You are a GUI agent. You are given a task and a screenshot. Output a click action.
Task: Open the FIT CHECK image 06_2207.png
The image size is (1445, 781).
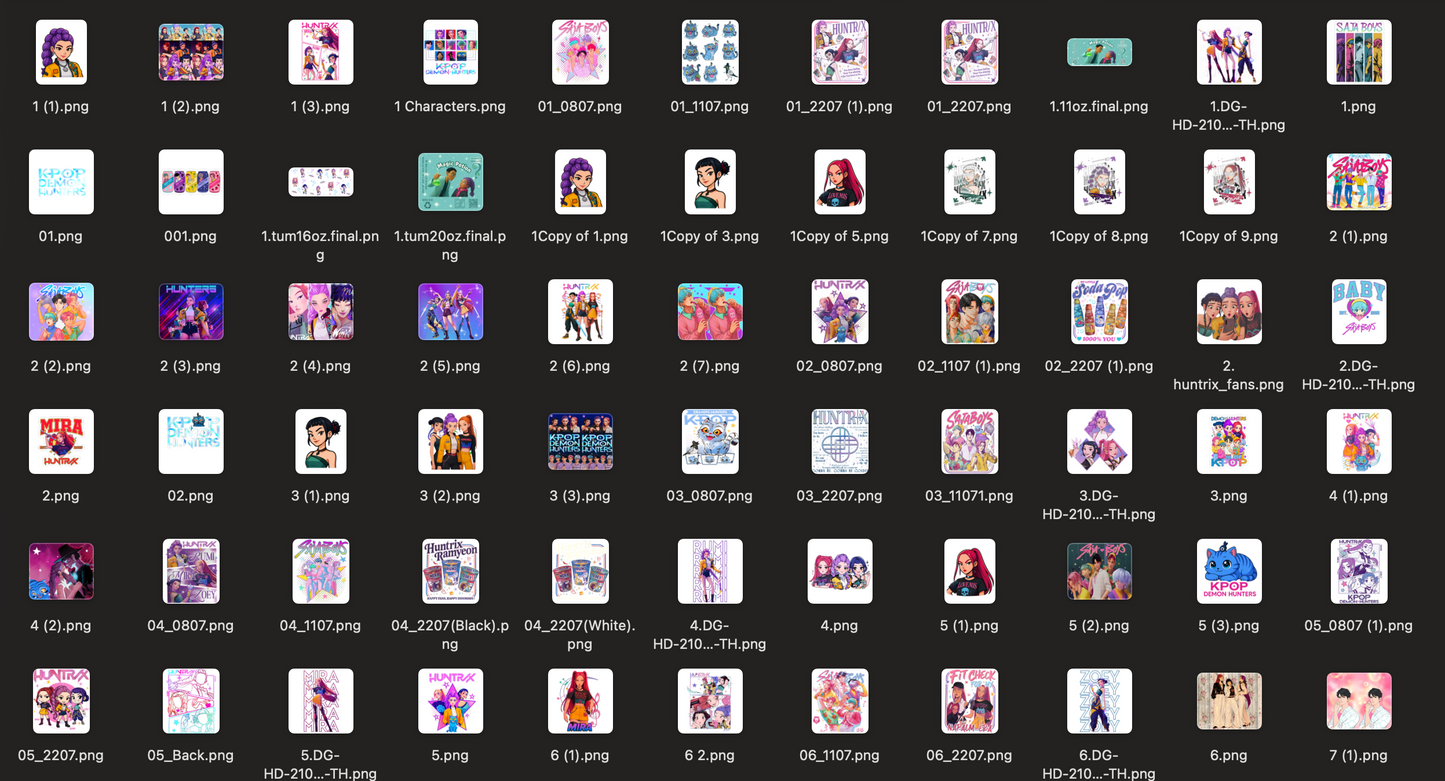[969, 701]
